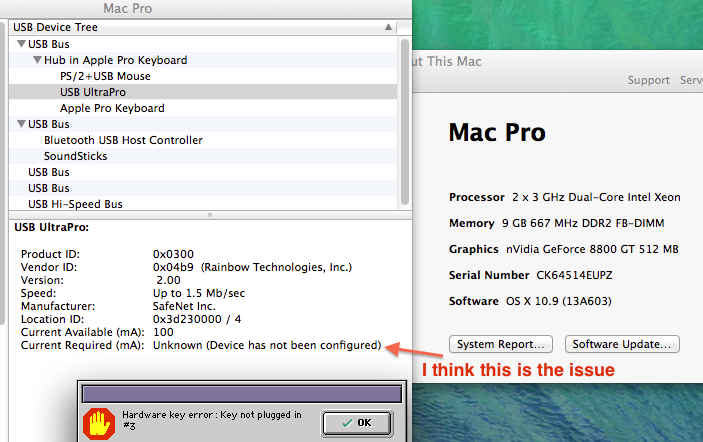Select the USB UltraPro device row

click(x=203, y=92)
